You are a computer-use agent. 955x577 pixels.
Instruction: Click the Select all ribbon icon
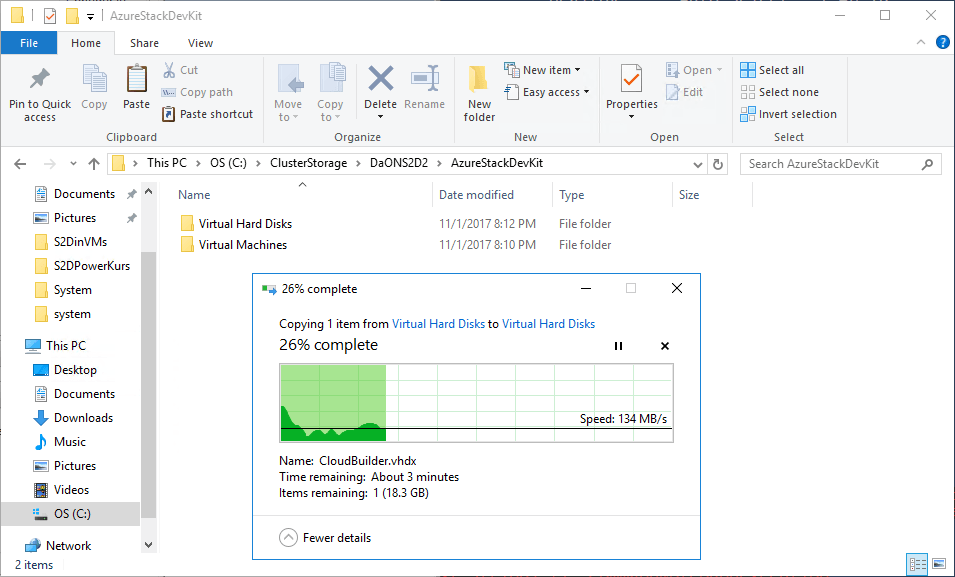tap(772, 70)
